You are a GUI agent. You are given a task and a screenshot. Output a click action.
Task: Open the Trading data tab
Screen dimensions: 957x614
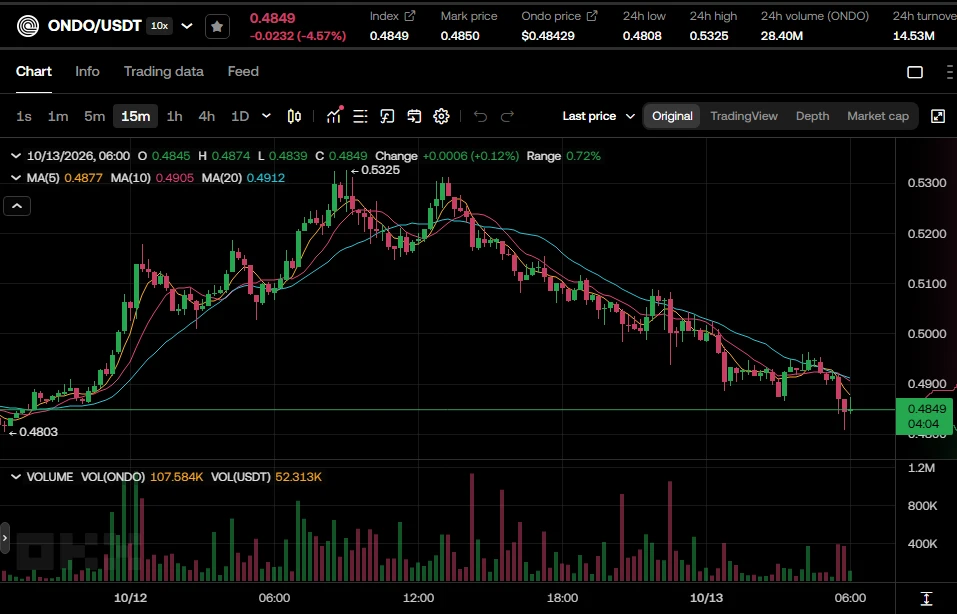point(164,71)
